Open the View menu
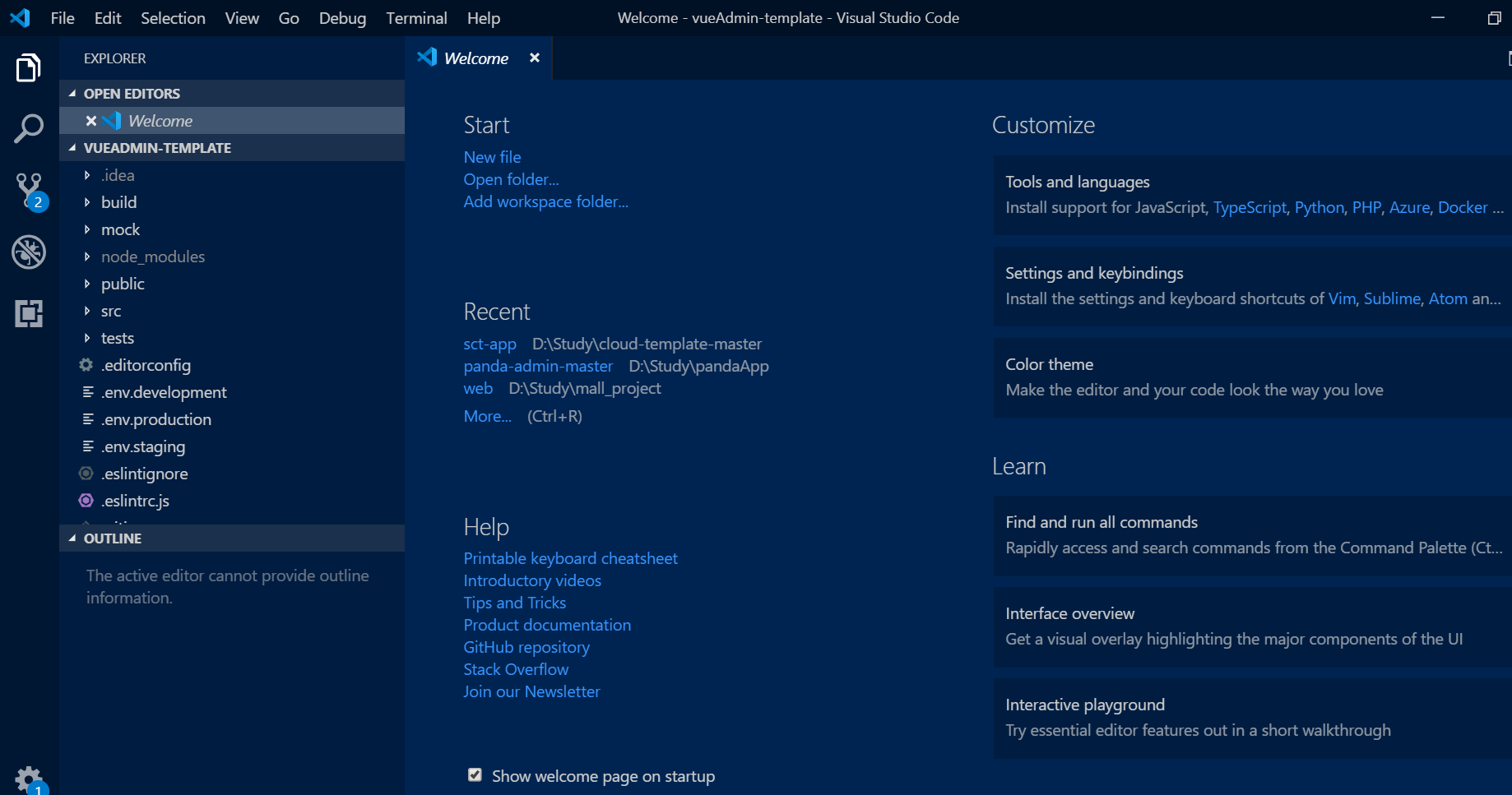 tap(242, 18)
